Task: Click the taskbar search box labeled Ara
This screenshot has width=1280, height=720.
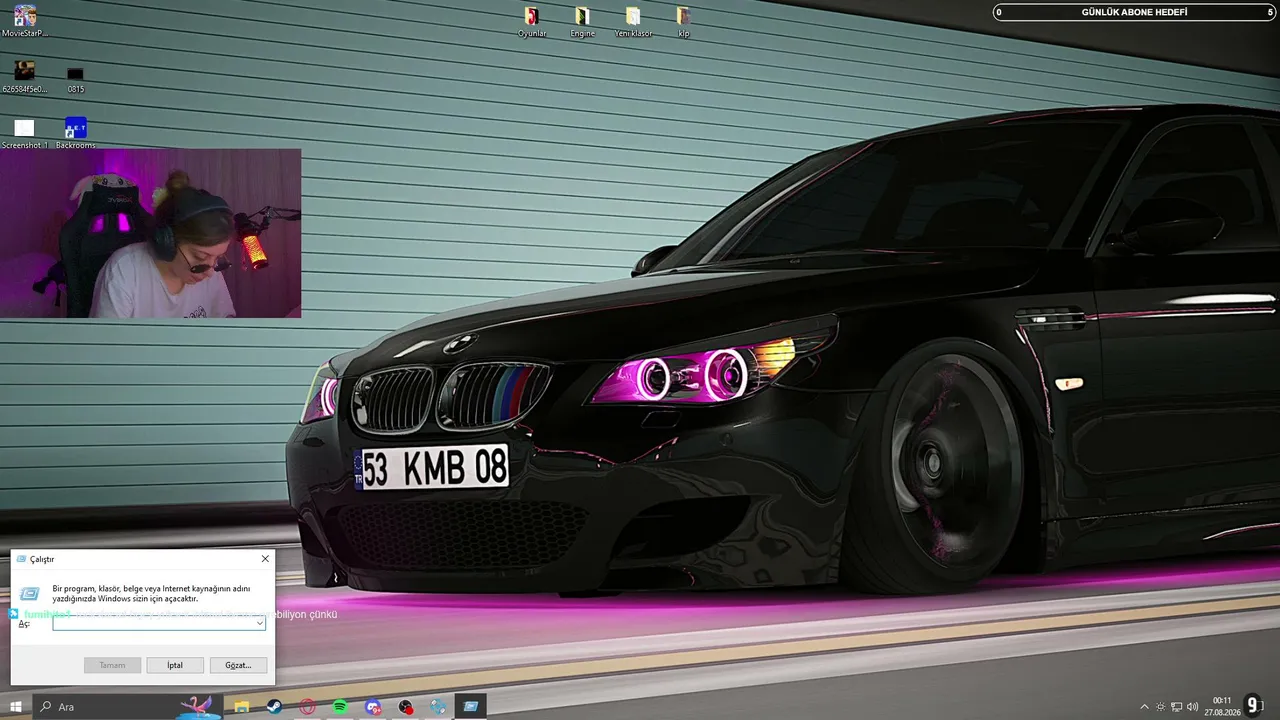Action: point(130,706)
